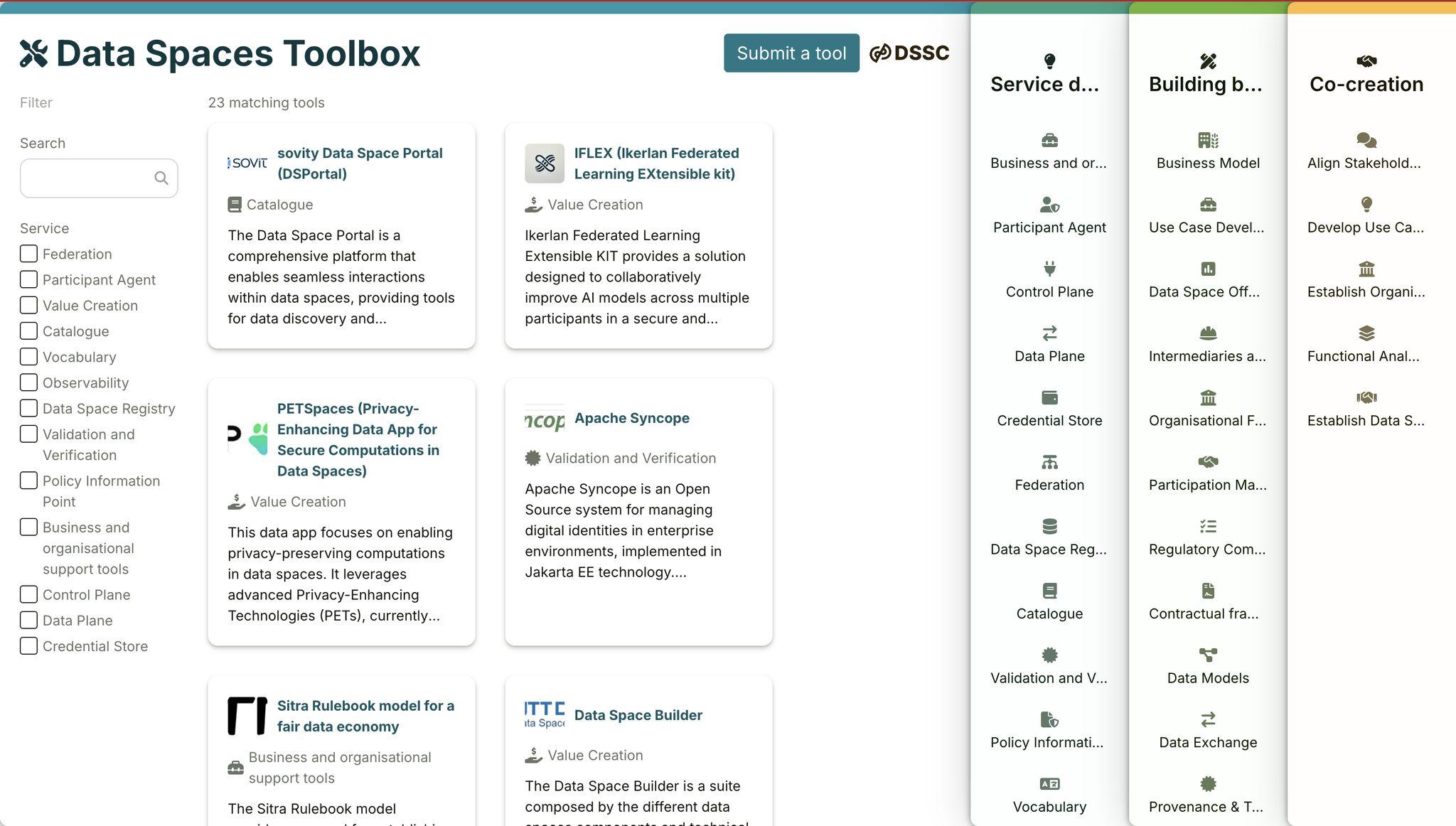This screenshot has width=1456, height=826.
Task: Check the Observability filter checkbox
Action: [28, 382]
